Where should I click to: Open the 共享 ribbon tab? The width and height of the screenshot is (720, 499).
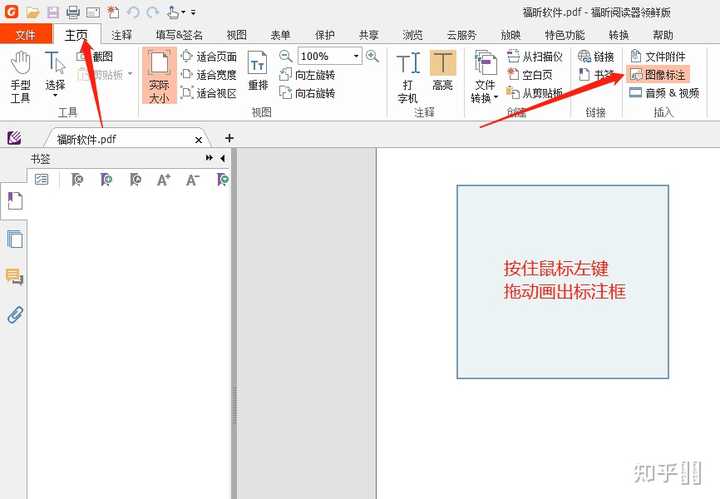[x=369, y=35]
